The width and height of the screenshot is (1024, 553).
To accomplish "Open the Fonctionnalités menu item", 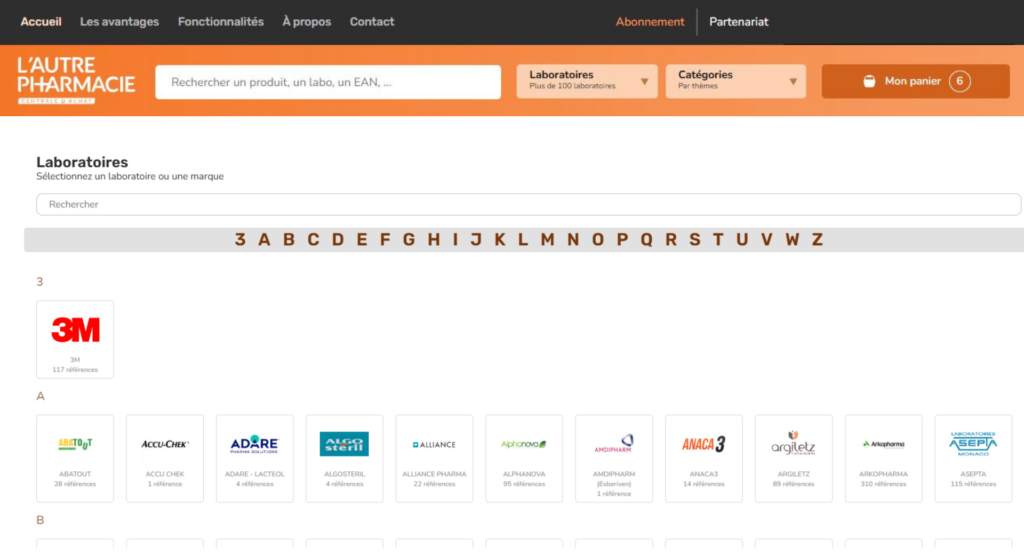I will tap(221, 22).
